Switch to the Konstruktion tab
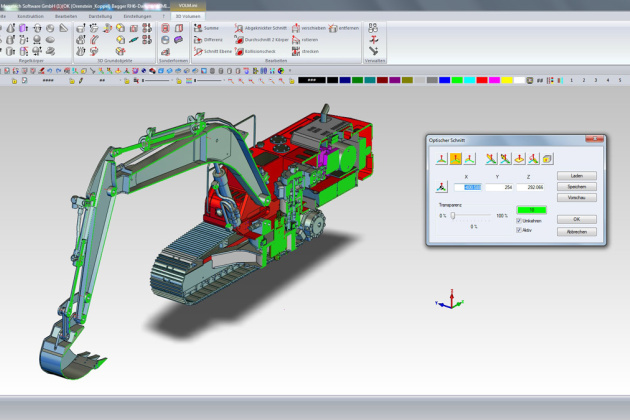The width and height of the screenshot is (630, 420). (x=31, y=16)
